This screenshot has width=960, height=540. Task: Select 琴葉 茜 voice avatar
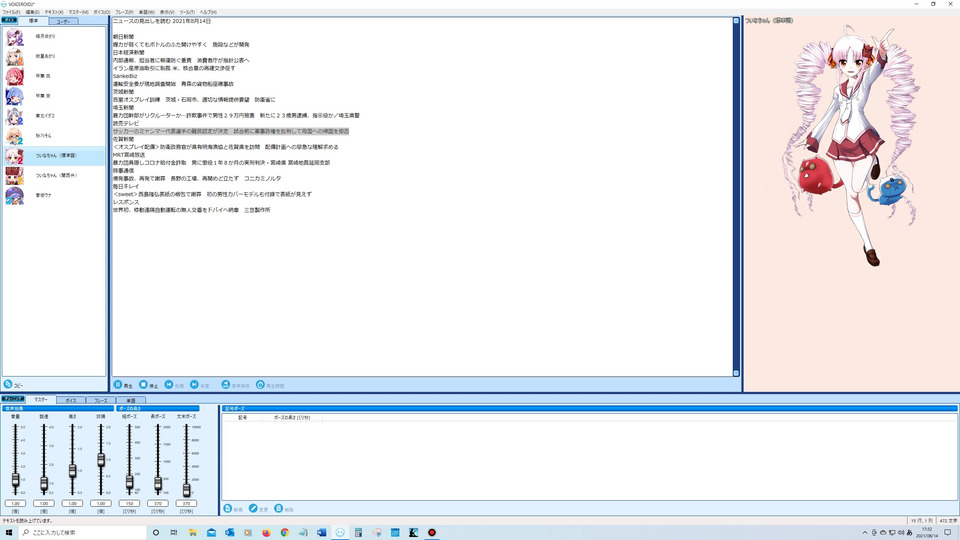pos(14,77)
